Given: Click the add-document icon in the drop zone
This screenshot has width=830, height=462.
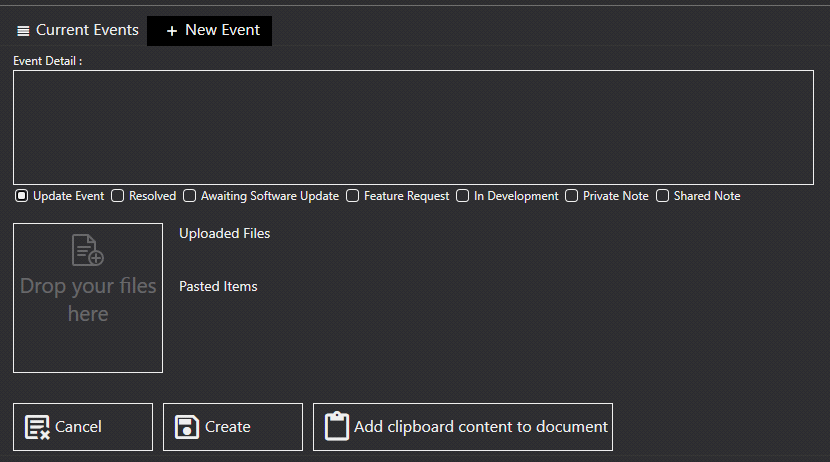Looking at the screenshot, I should [x=88, y=250].
